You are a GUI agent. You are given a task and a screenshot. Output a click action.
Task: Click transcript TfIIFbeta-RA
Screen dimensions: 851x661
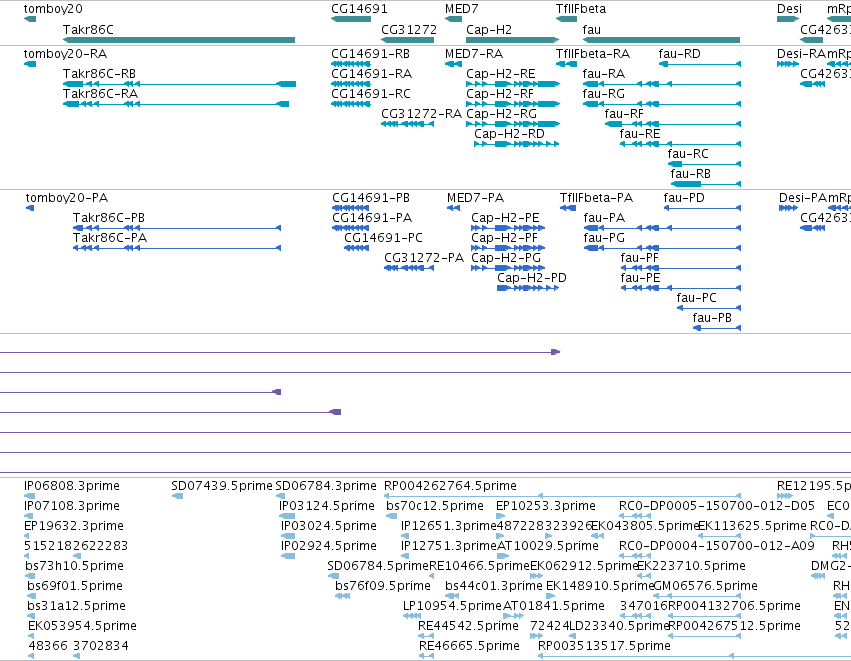[x=593, y=54]
